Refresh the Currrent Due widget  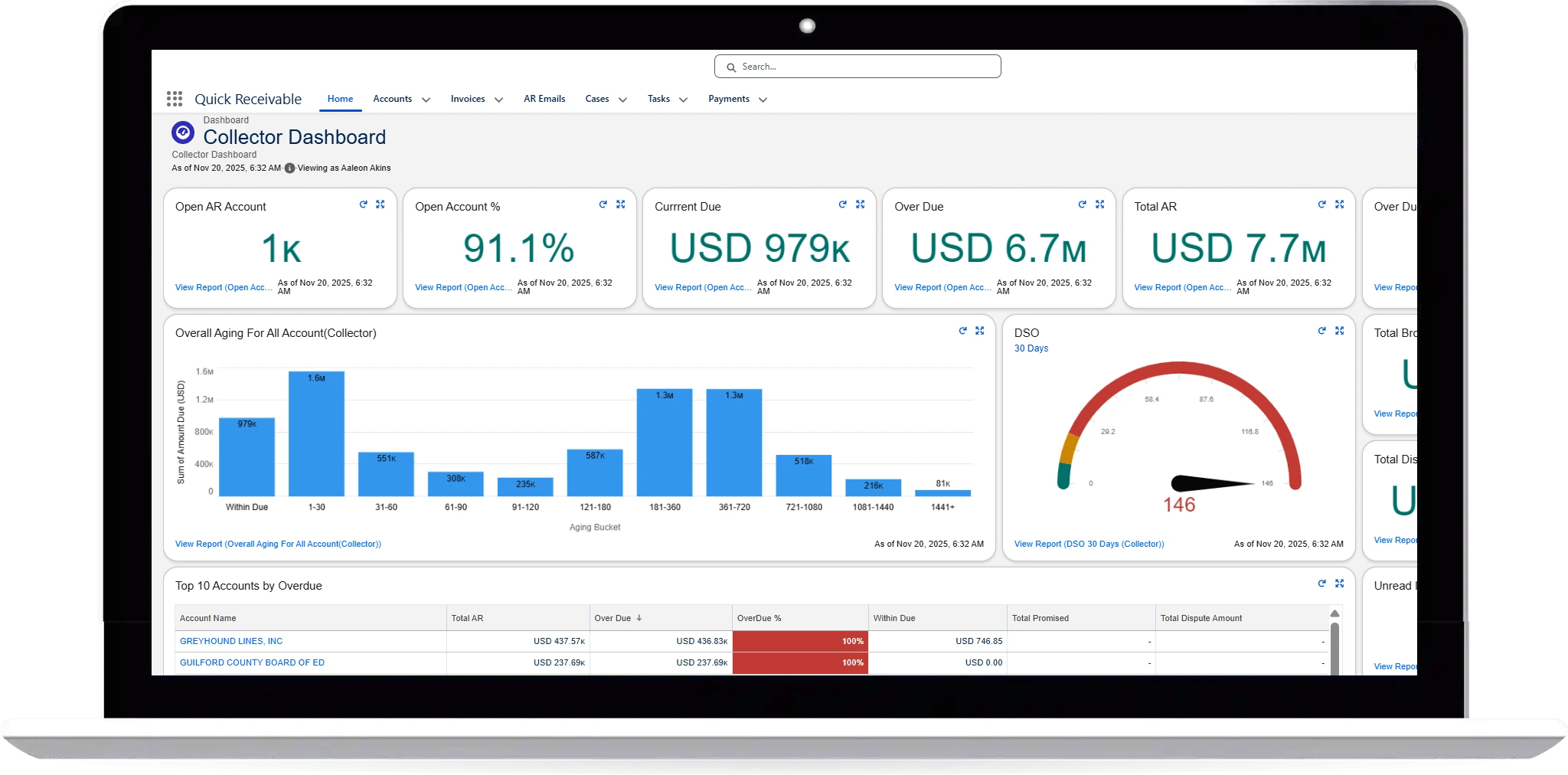[x=842, y=204]
